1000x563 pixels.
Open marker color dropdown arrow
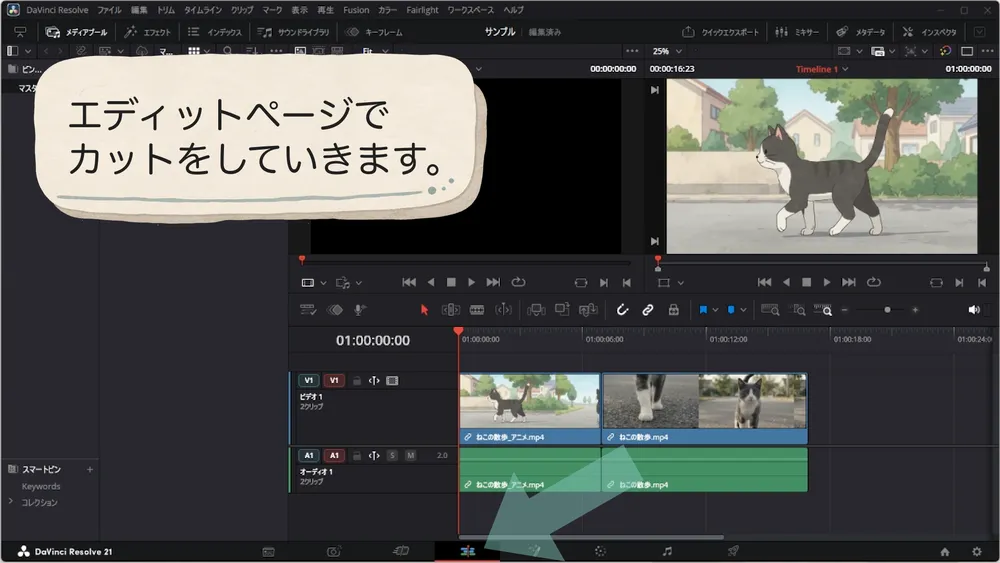pyautogui.click(x=743, y=310)
